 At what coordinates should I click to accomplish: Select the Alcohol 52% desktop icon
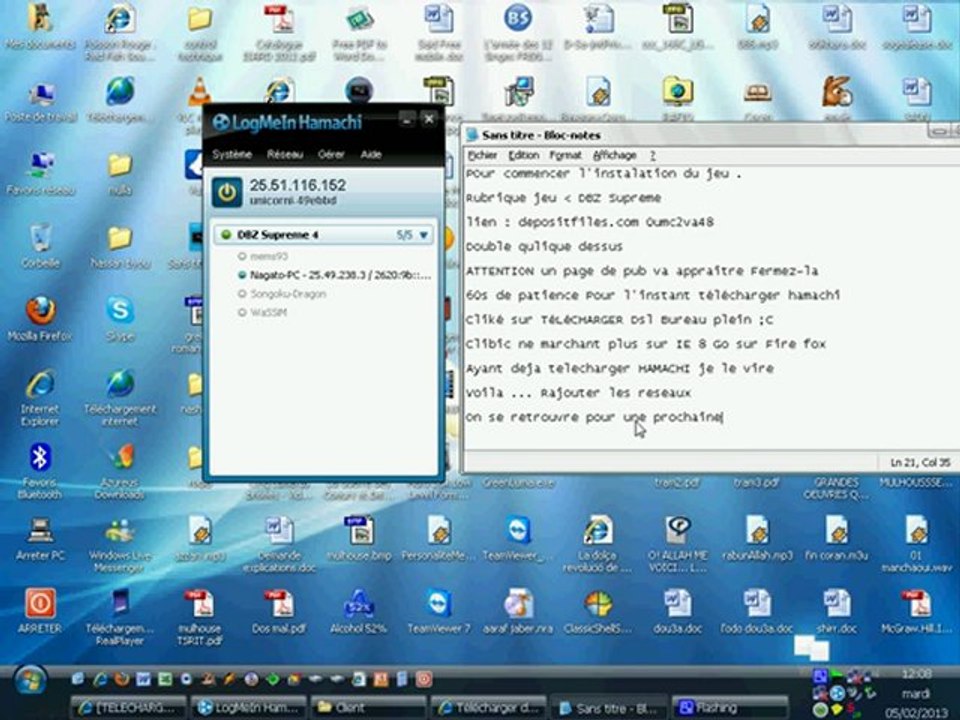pos(359,610)
